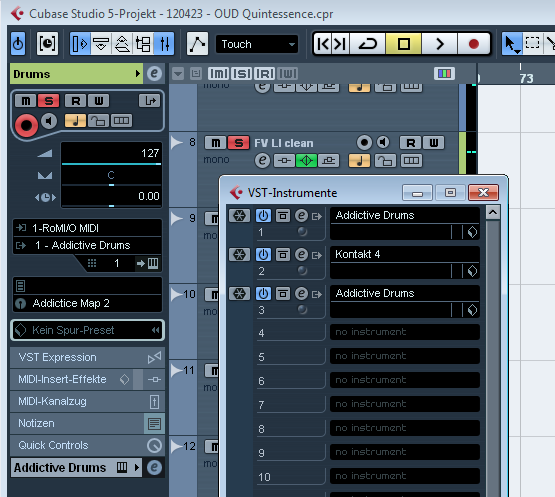Open the Addictive Drums inspector tab
Viewport: 555px width, 497px height.
tap(76, 468)
